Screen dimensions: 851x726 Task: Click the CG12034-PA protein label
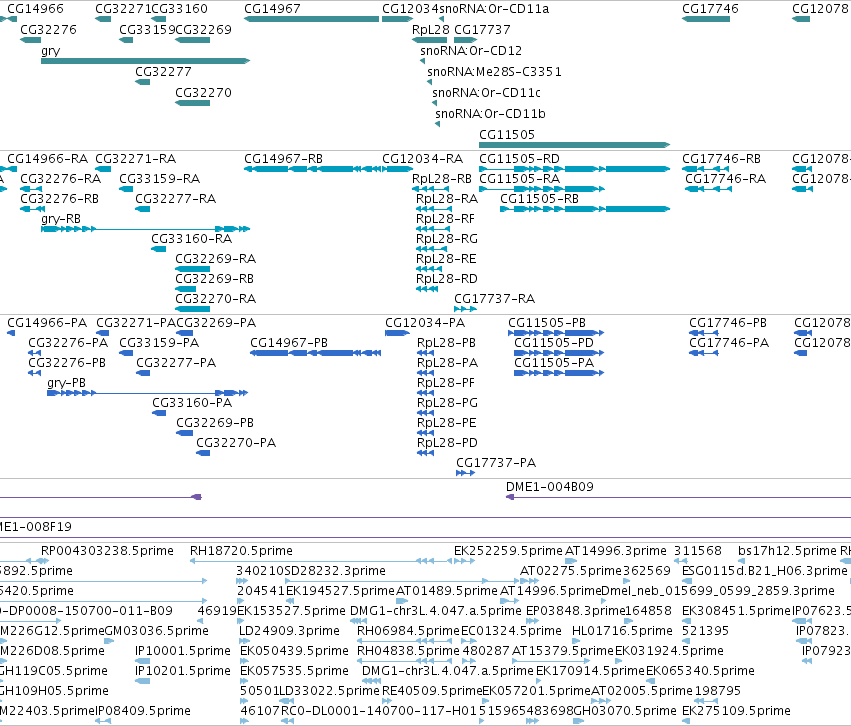[425, 323]
